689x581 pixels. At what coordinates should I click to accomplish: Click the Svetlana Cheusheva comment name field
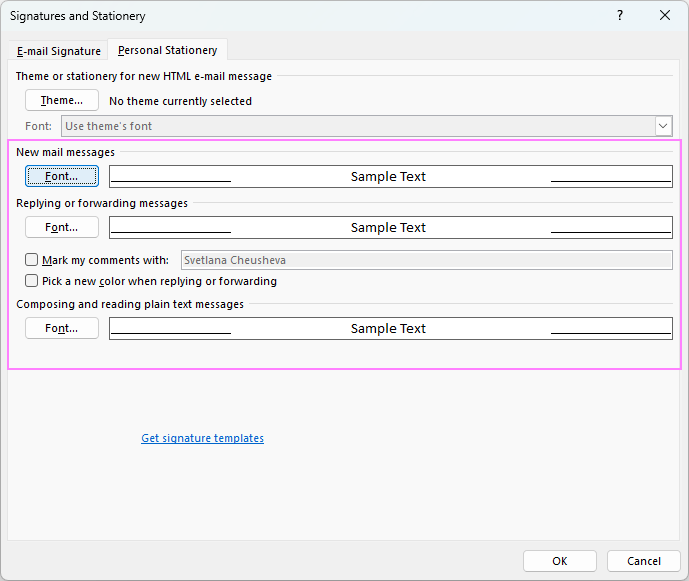pyautogui.click(x=427, y=260)
